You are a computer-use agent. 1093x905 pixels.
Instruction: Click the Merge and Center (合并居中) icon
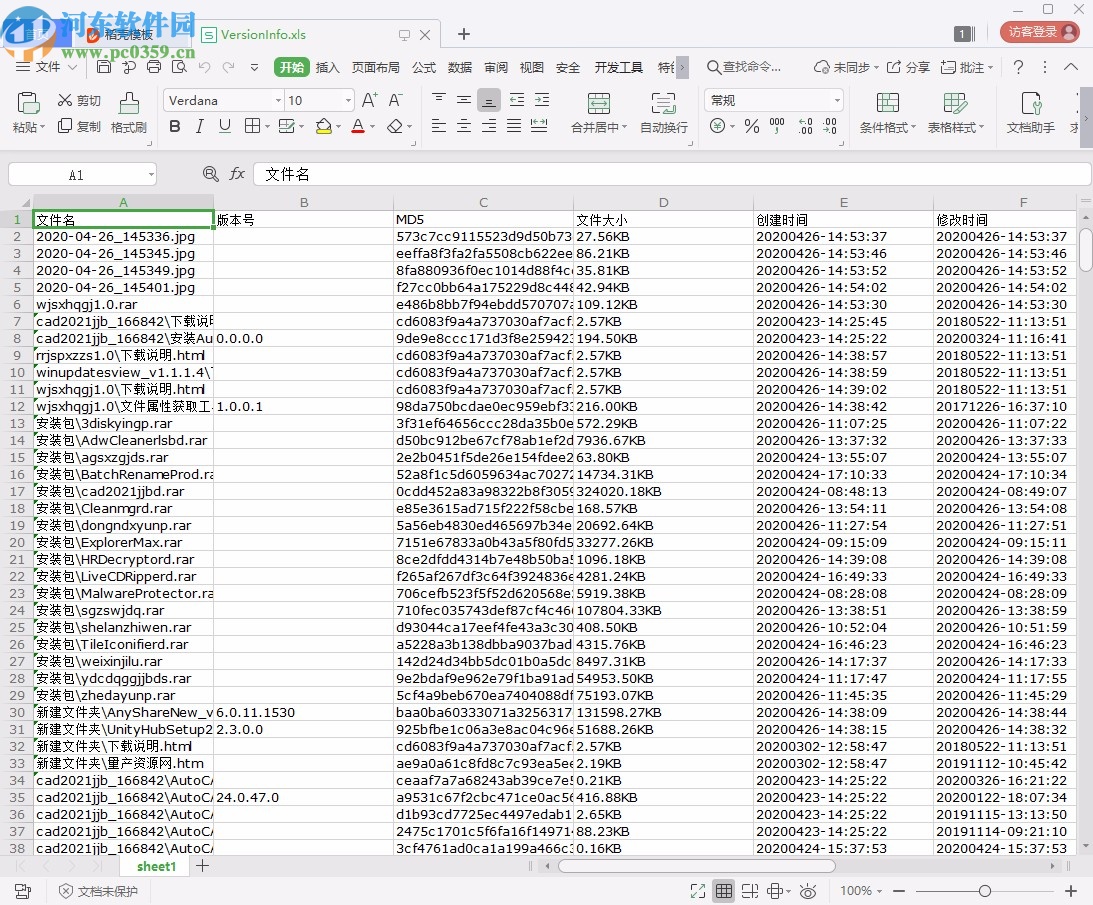pos(598,103)
